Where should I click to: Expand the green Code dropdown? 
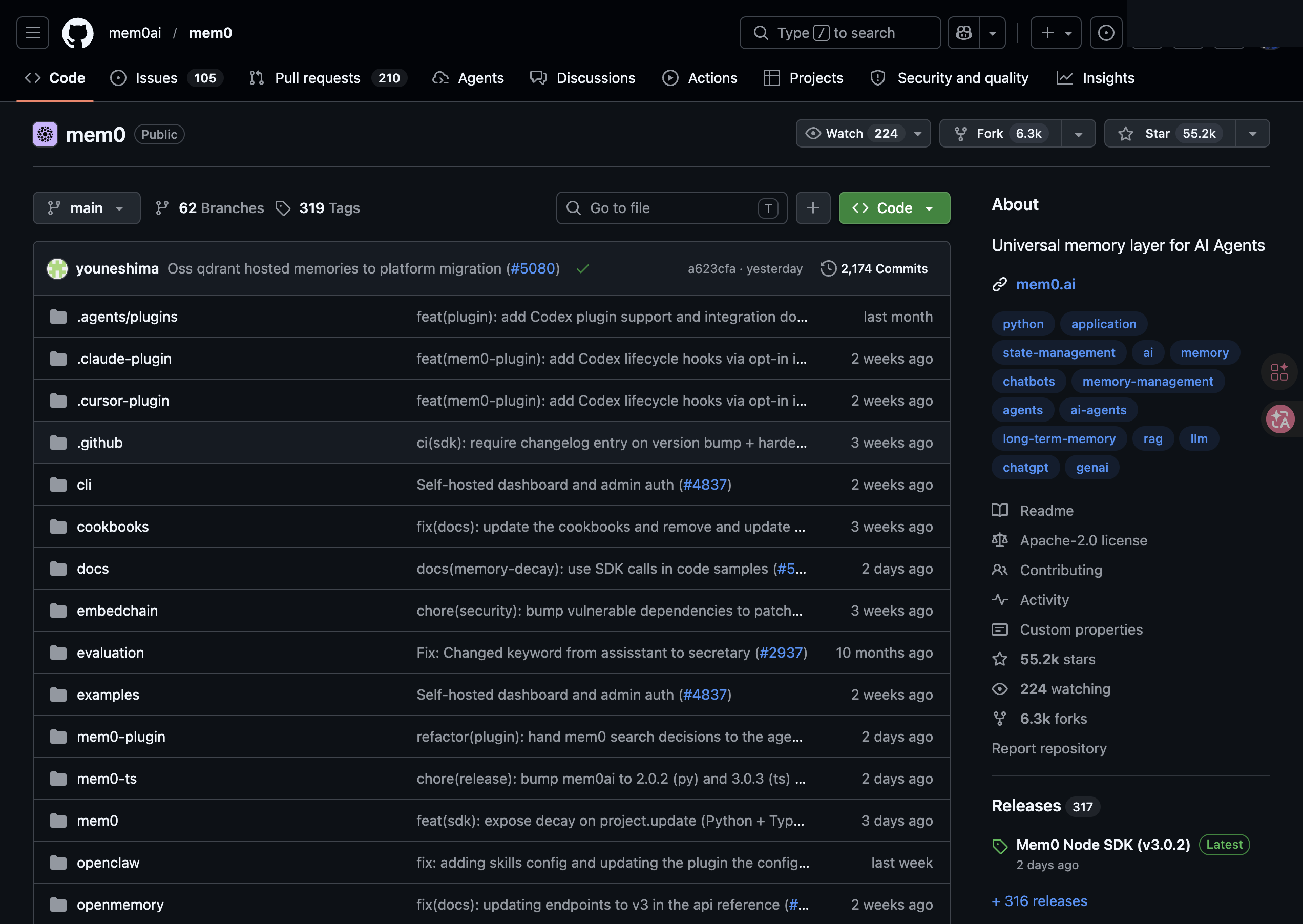point(894,207)
